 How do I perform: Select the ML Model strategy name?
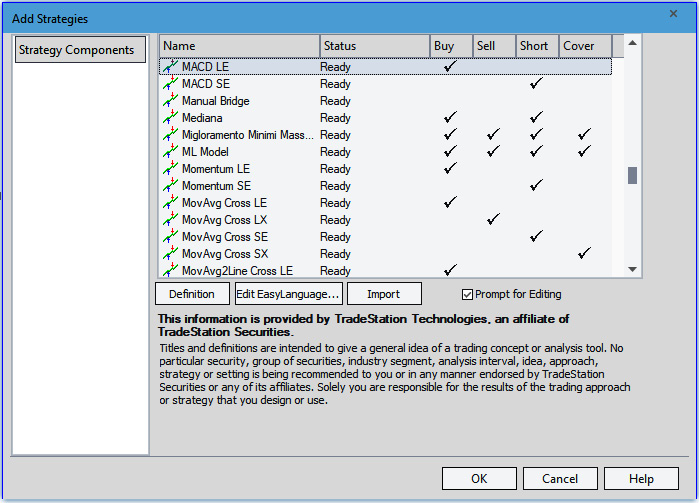pos(205,152)
